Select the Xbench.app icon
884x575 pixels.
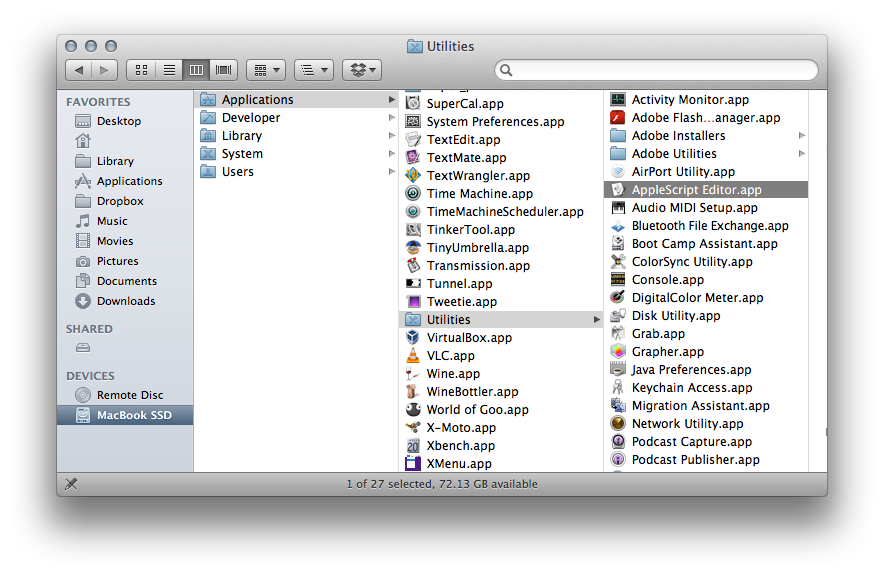tap(413, 446)
